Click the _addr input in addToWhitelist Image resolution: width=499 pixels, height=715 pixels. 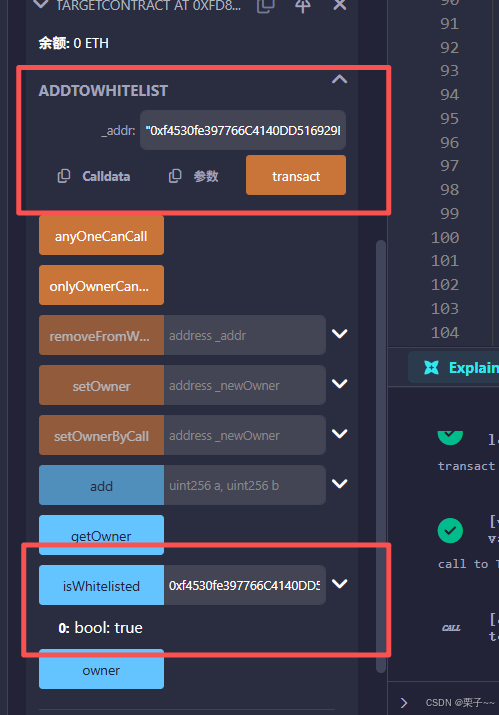pos(243,130)
